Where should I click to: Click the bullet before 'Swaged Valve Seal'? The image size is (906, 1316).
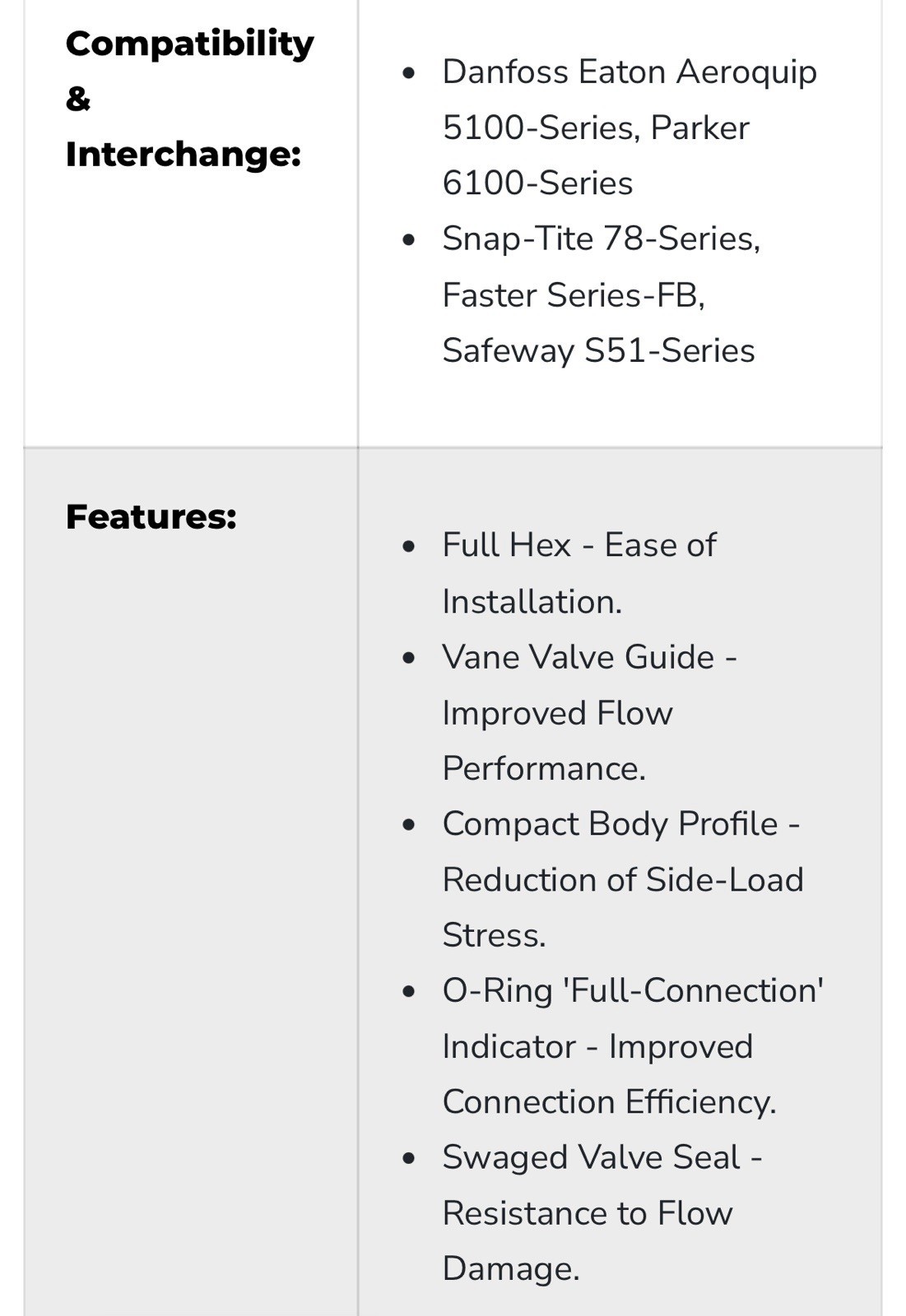[409, 1159]
